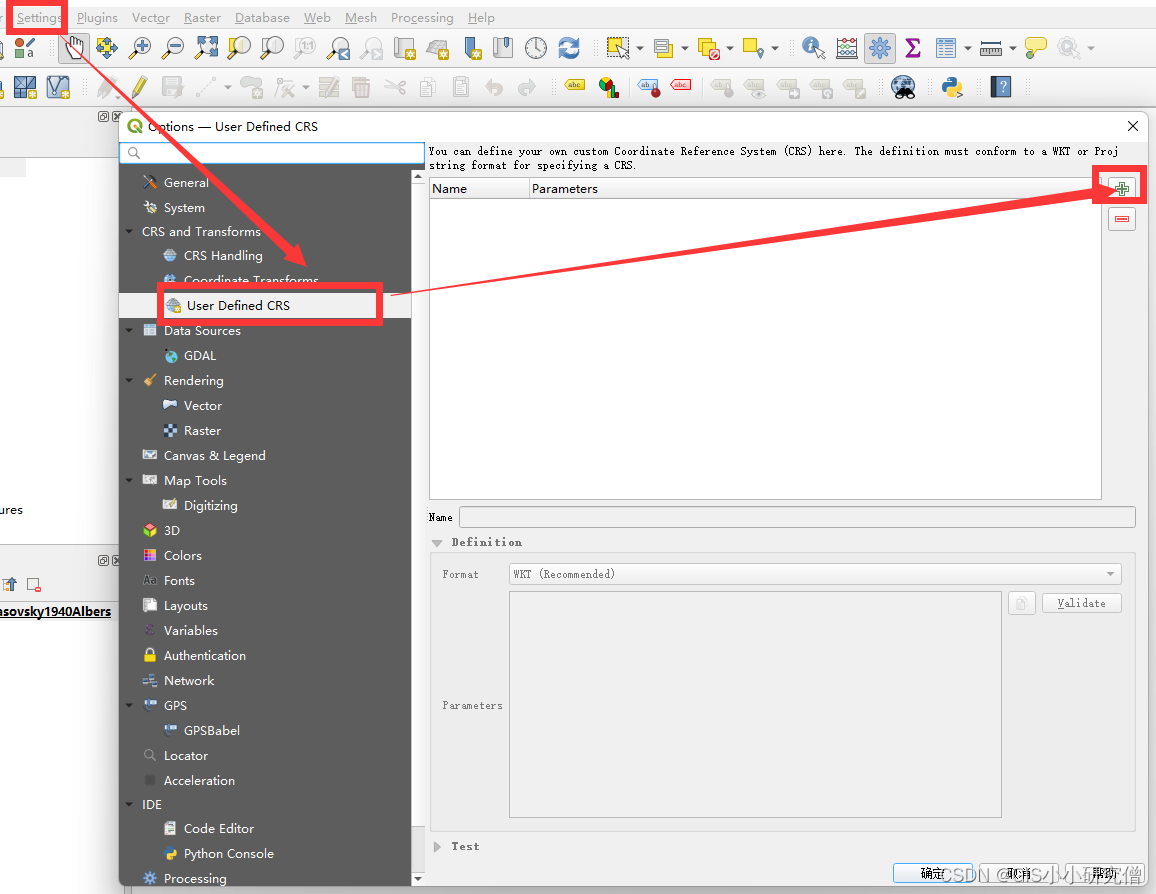The image size is (1156, 894).
Task: Select the Measure Line ruler tool
Action: (x=990, y=48)
